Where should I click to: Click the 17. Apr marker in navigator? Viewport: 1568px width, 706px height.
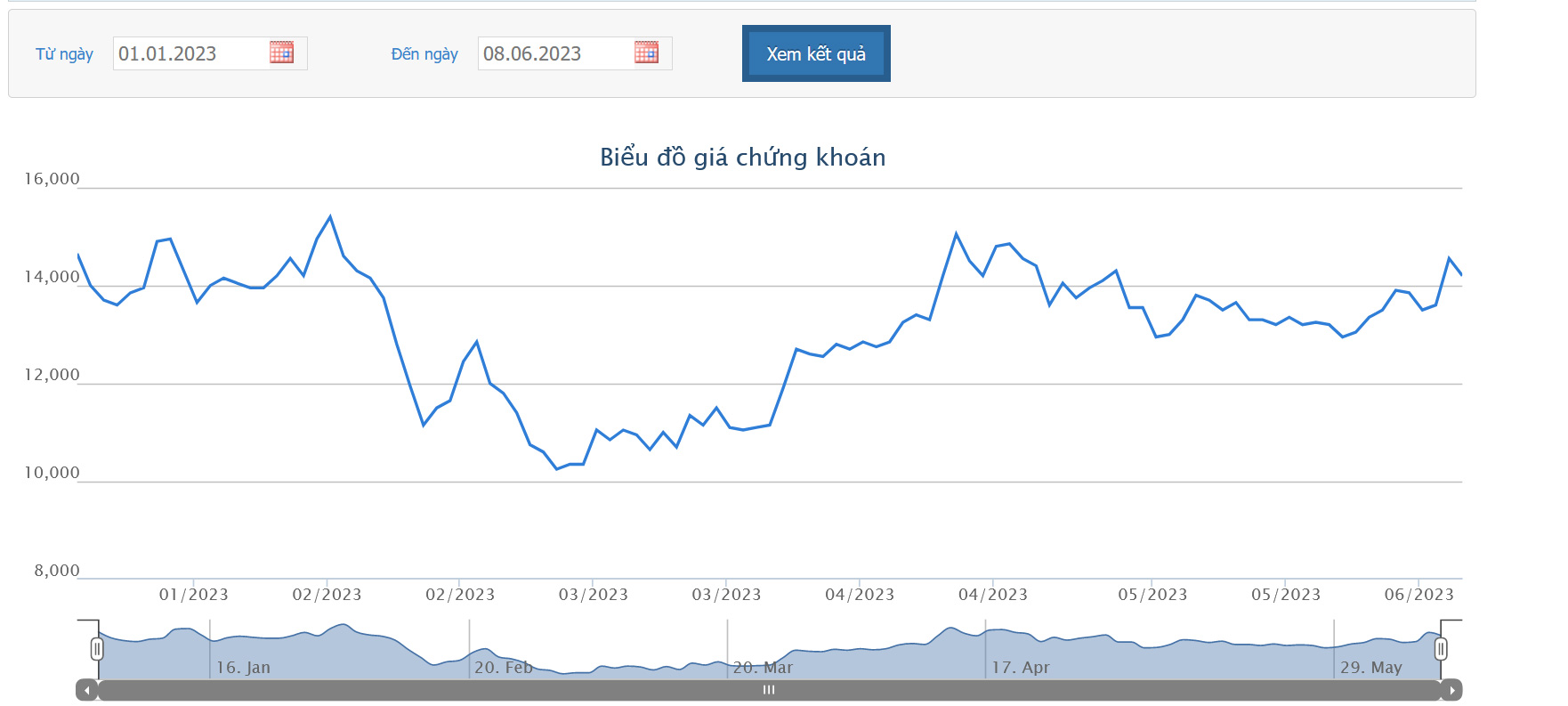pos(1021,668)
